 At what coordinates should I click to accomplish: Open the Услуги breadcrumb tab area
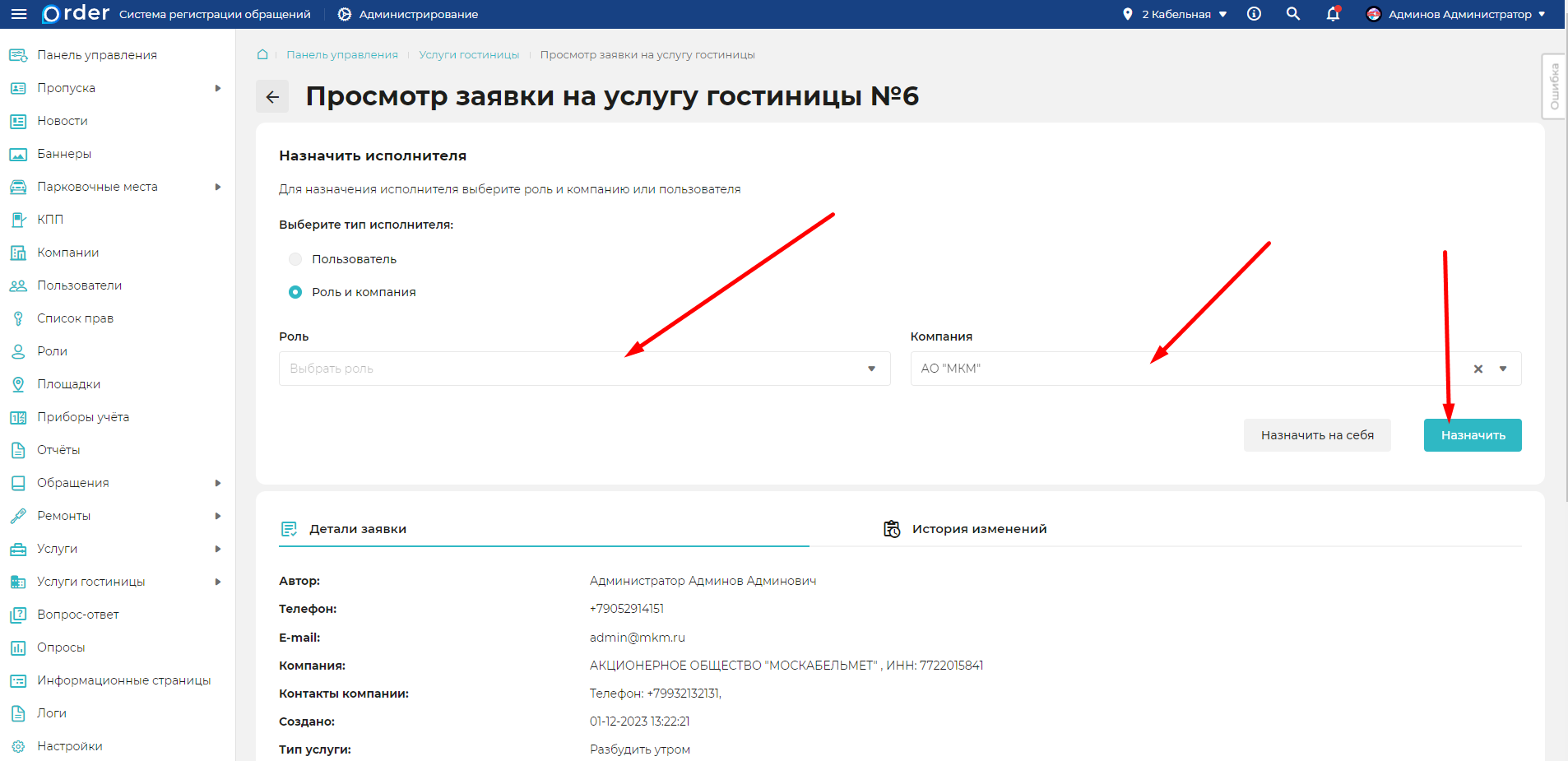[469, 54]
